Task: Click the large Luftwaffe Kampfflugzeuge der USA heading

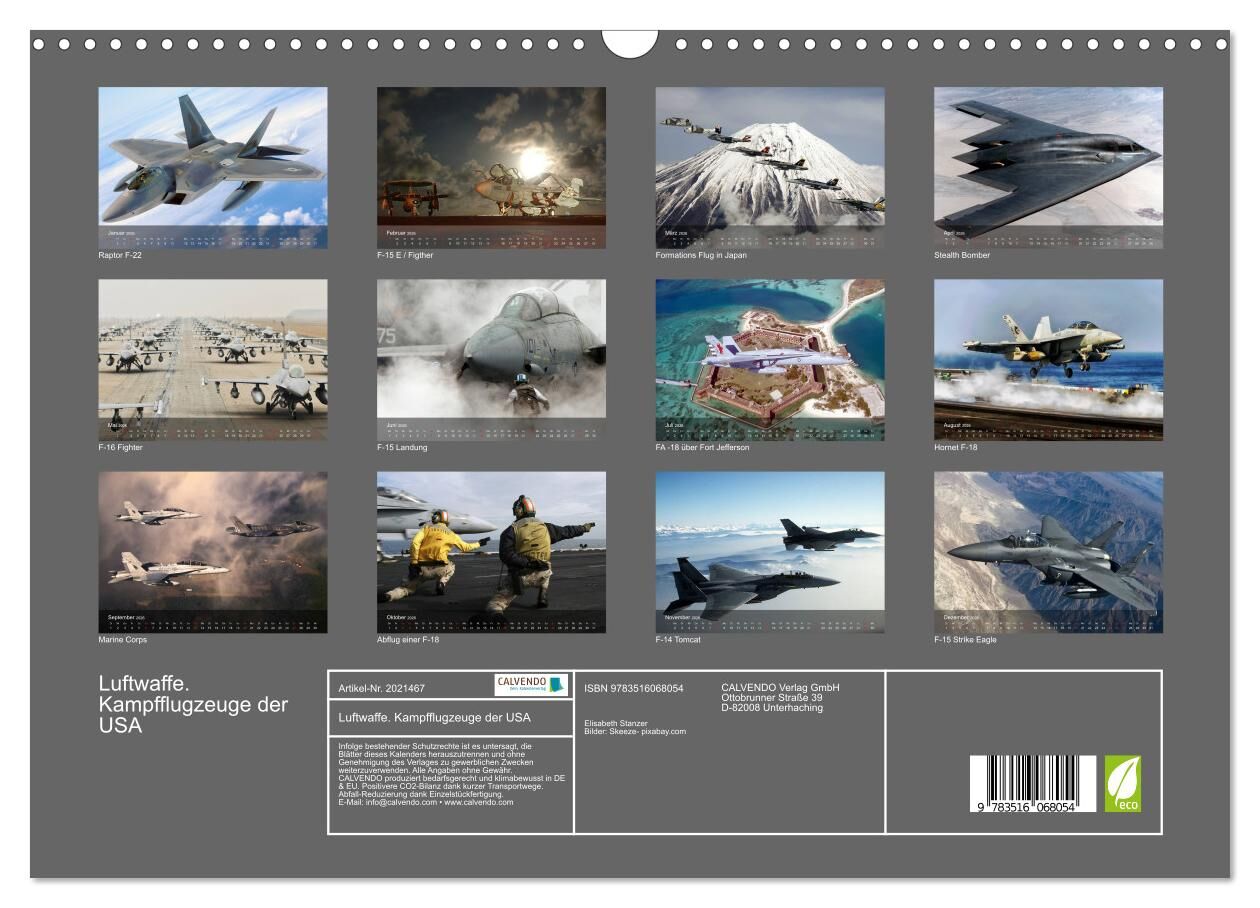Action: coord(193,705)
